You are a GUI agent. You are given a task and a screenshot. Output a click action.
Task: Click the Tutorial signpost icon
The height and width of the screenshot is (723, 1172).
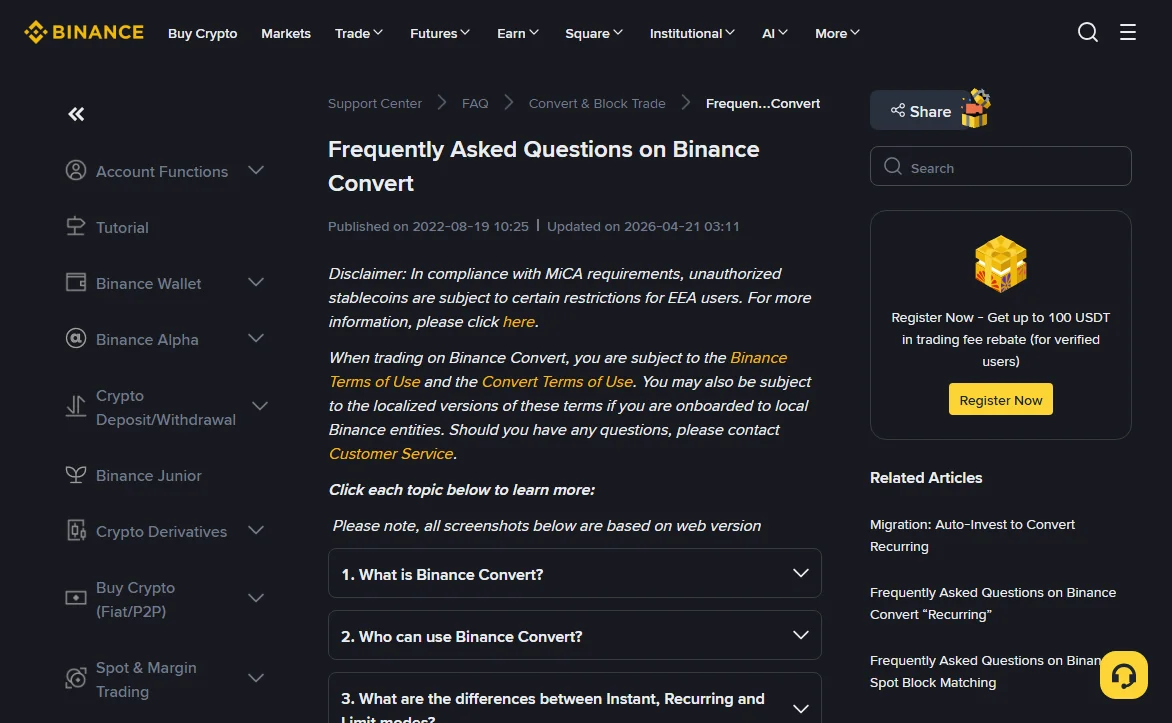point(75,227)
